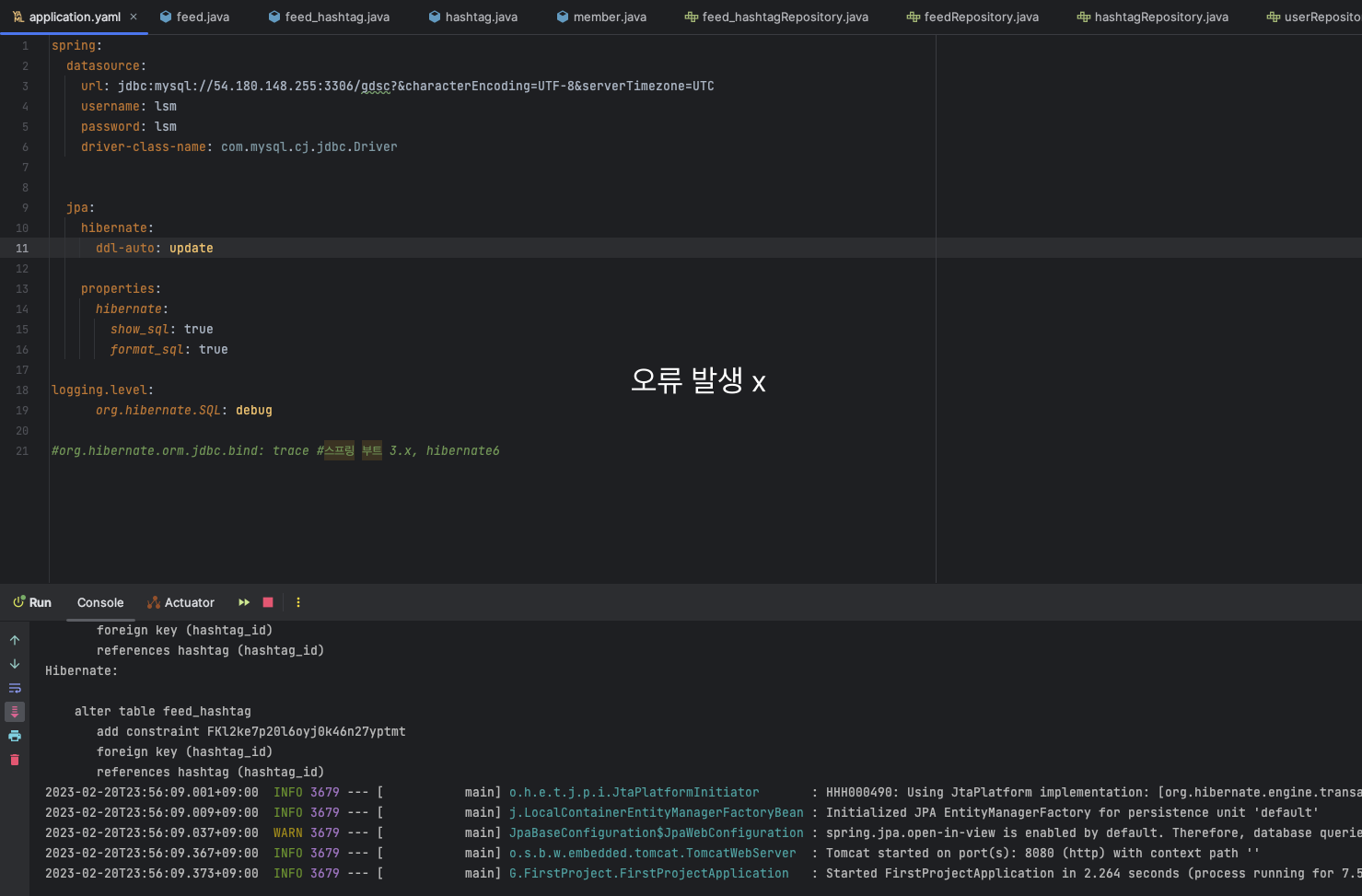Viewport: 1362px width, 896px height.
Task: Click the JtaPlatformInitiator logger link
Action: click(x=634, y=793)
